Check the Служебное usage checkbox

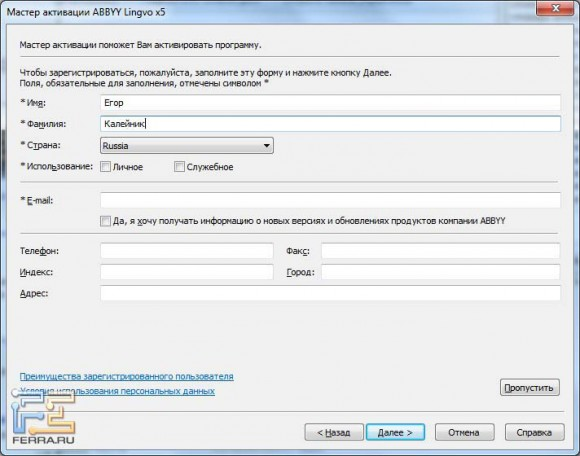click(179, 167)
